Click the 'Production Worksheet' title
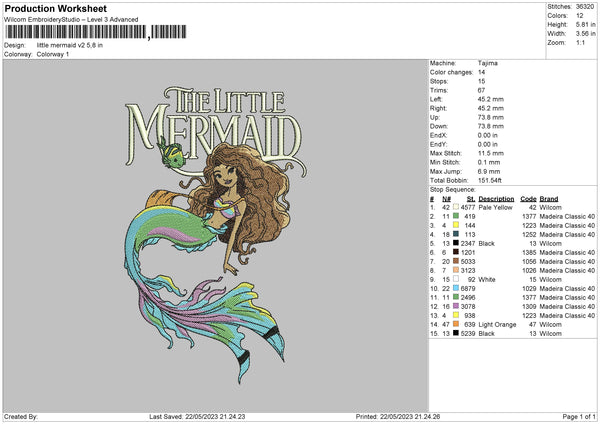Screen dimensions: 600x424 click(x=56, y=8)
